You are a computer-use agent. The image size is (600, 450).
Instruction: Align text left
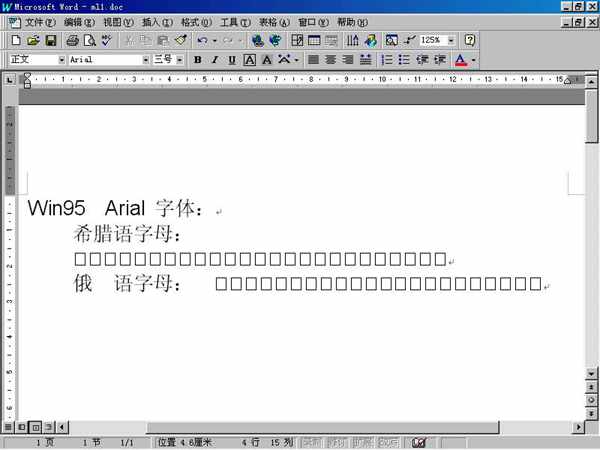(313, 60)
